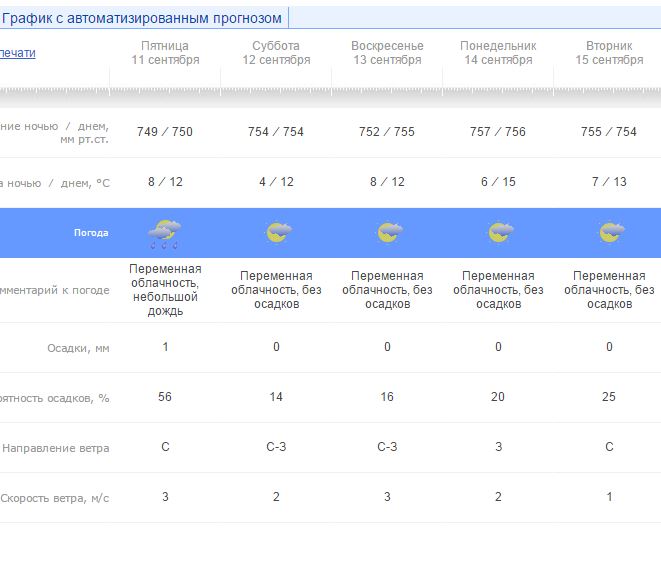Open the 'График с автоматизированным прогнозом' tab
661x569 pixels.
click(142, 18)
